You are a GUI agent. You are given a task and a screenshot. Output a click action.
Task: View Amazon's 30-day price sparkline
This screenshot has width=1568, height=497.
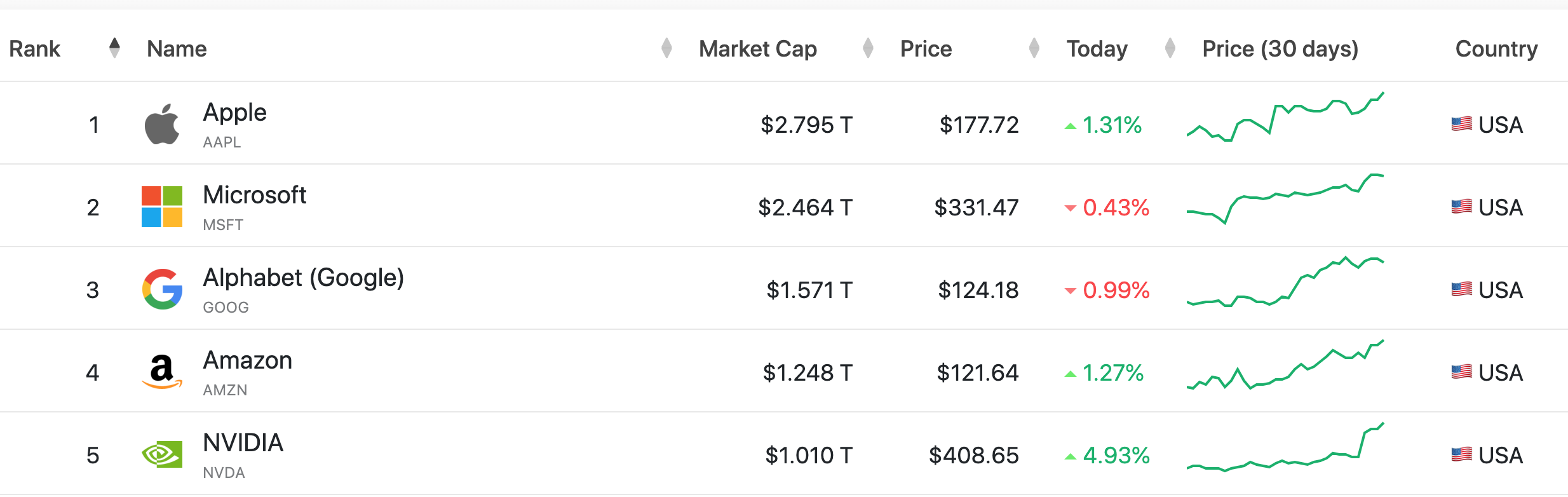tap(1285, 365)
